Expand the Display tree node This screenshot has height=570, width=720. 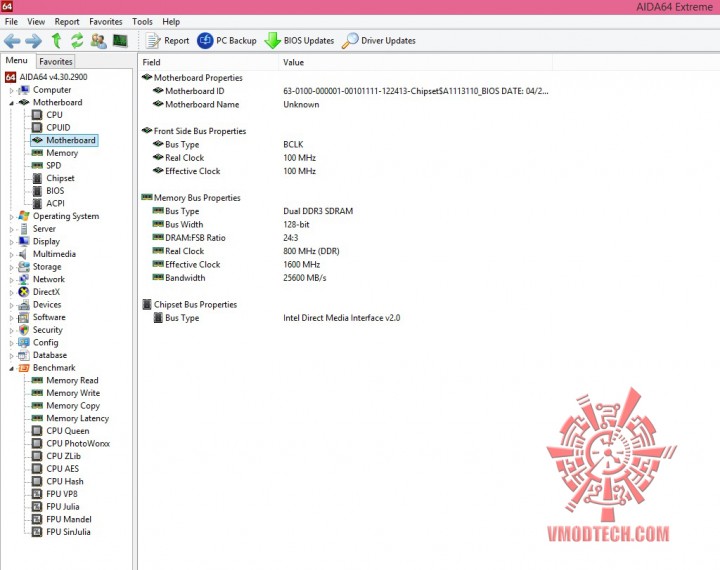click(12, 242)
